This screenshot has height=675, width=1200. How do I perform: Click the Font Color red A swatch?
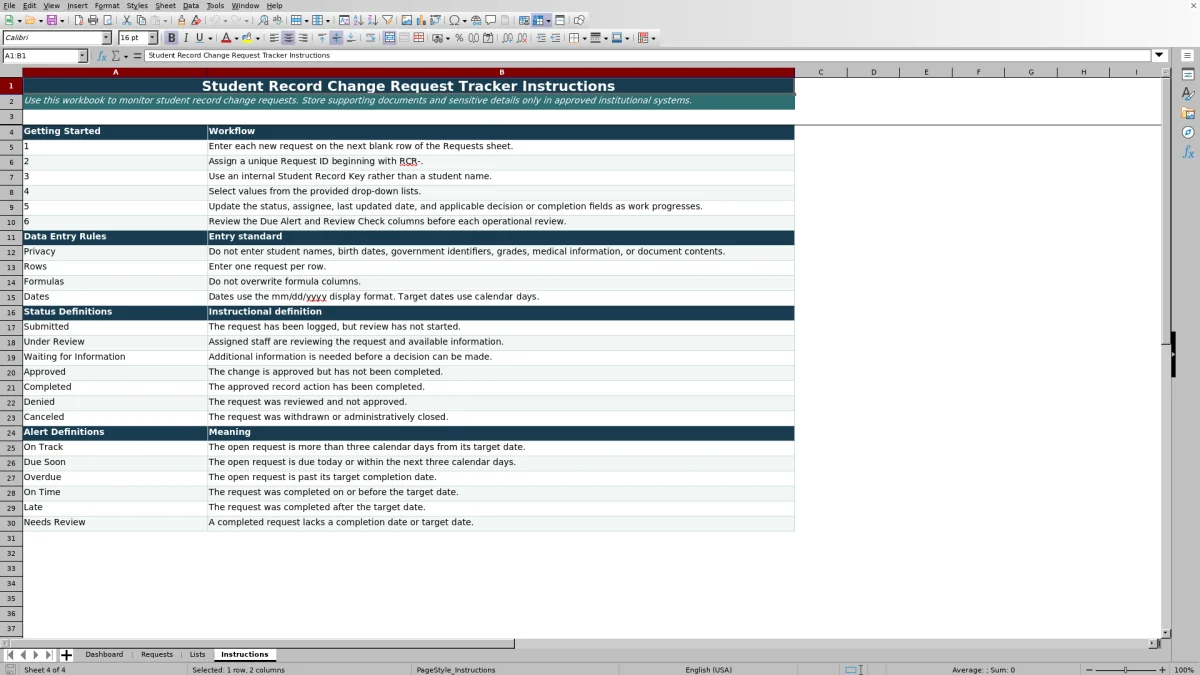click(x=226, y=38)
